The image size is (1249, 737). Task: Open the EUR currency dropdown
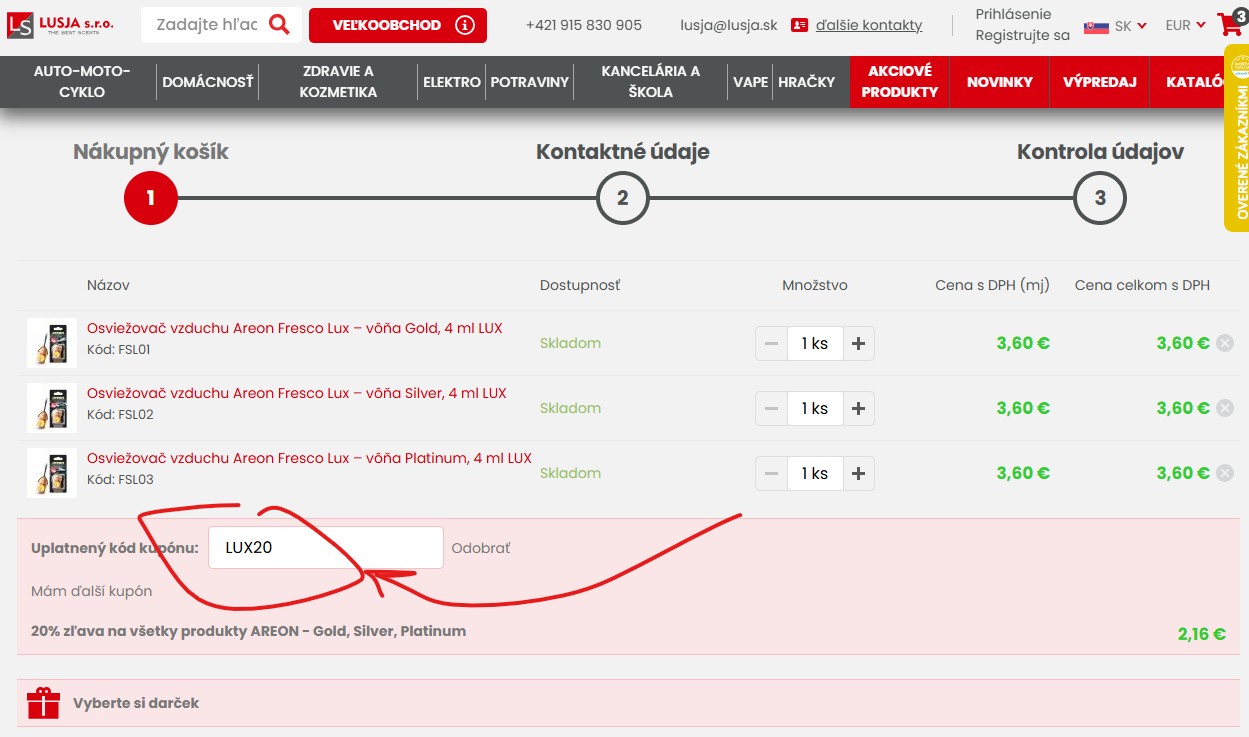pyautogui.click(x=1185, y=26)
